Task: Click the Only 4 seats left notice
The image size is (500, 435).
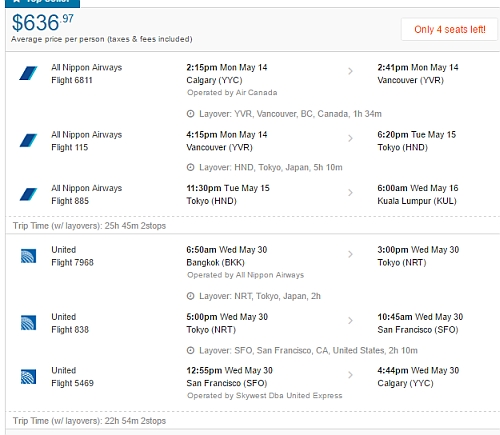Action: click(449, 29)
